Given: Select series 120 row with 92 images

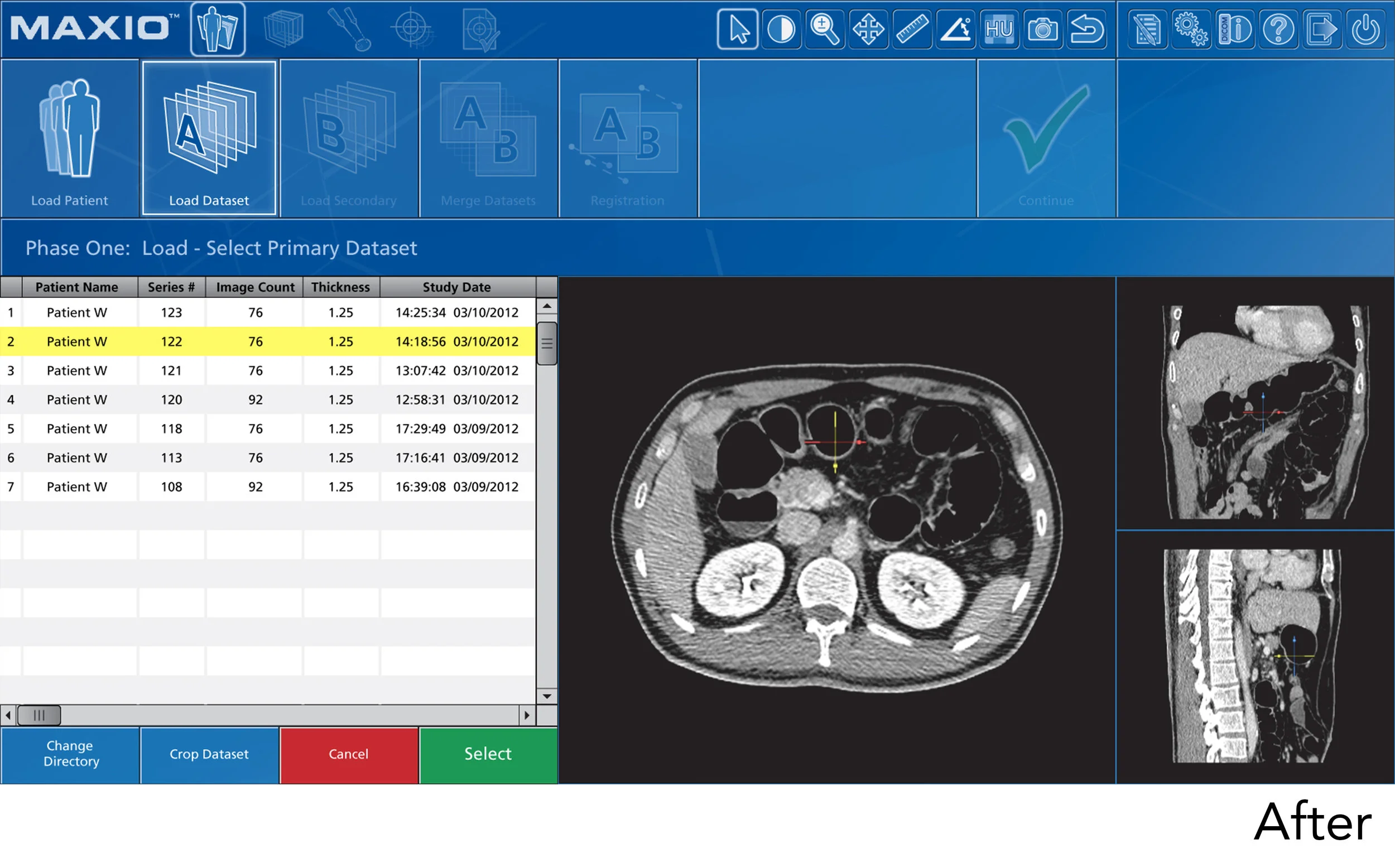Looking at the screenshot, I should pyautogui.click(x=267, y=399).
